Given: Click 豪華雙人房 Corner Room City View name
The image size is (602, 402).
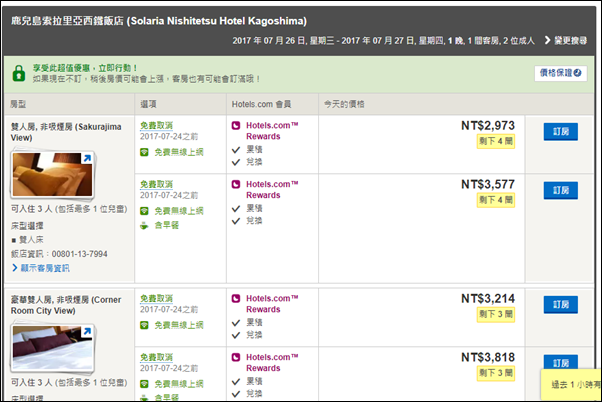Looking at the screenshot, I should point(66,305).
